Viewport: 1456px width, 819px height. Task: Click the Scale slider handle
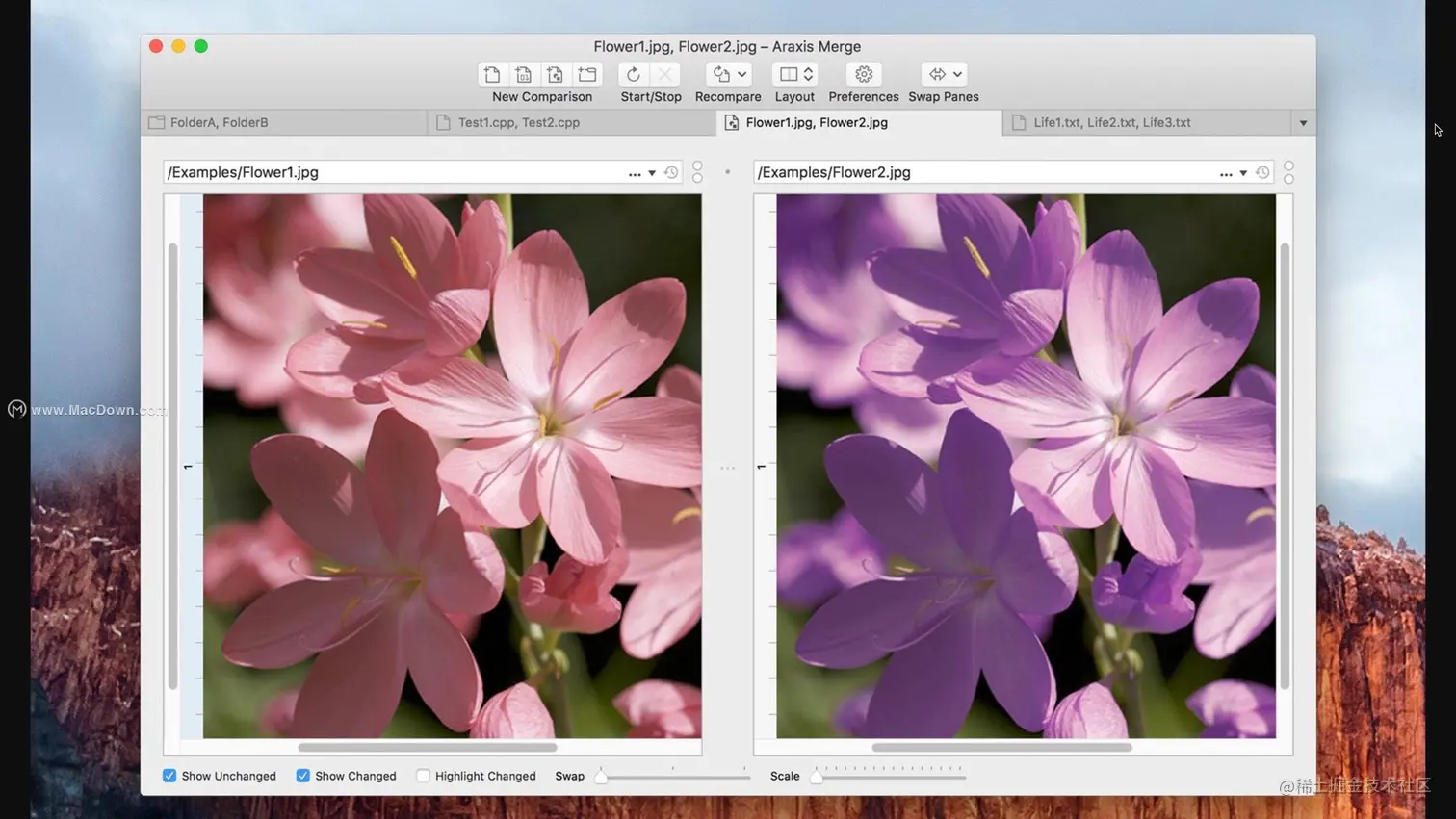[x=817, y=776]
